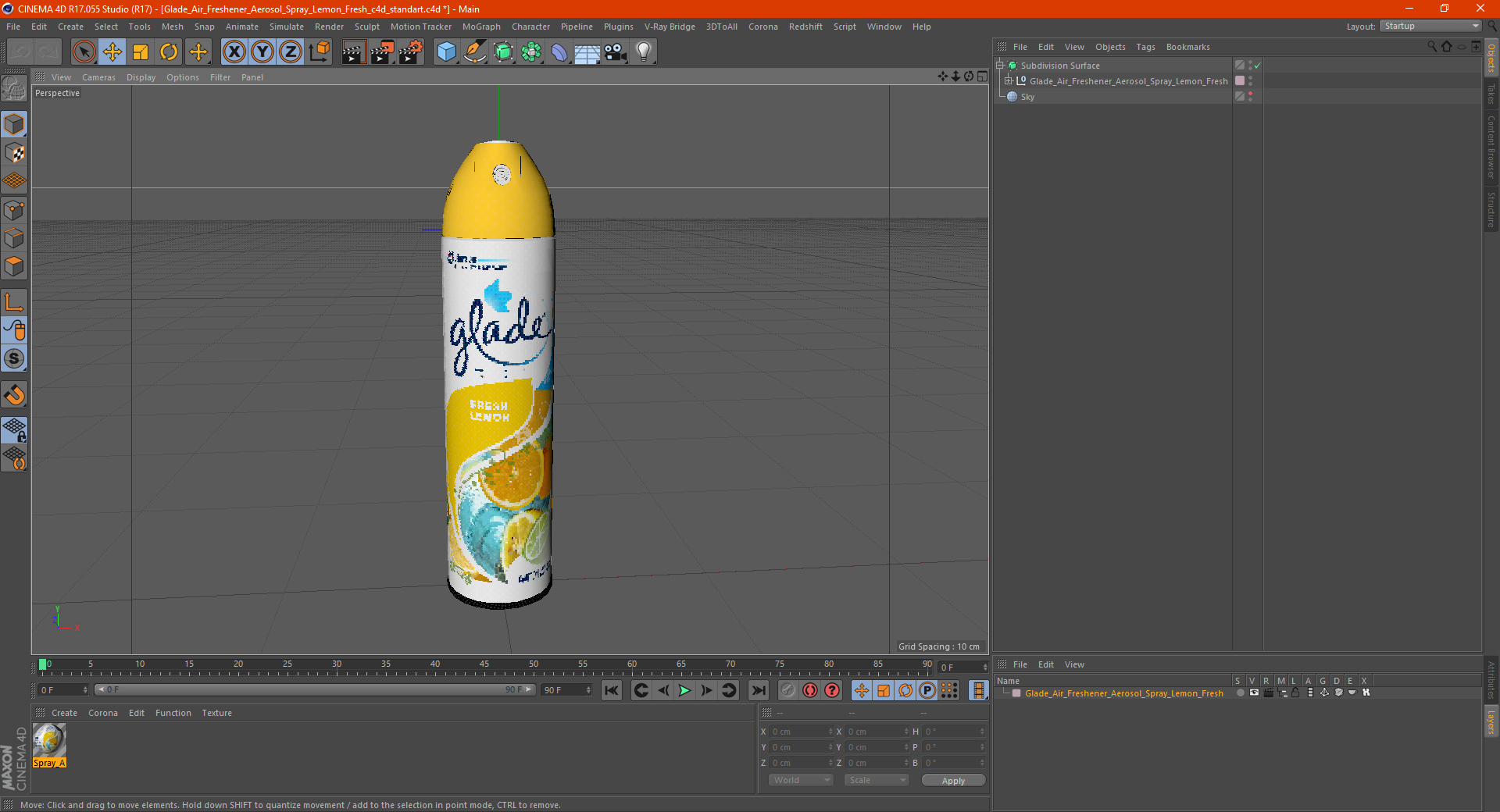The height and width of the screenshot is (812, 1500).
Task: Switch to Model mode
Action: [x=14, y=124]
